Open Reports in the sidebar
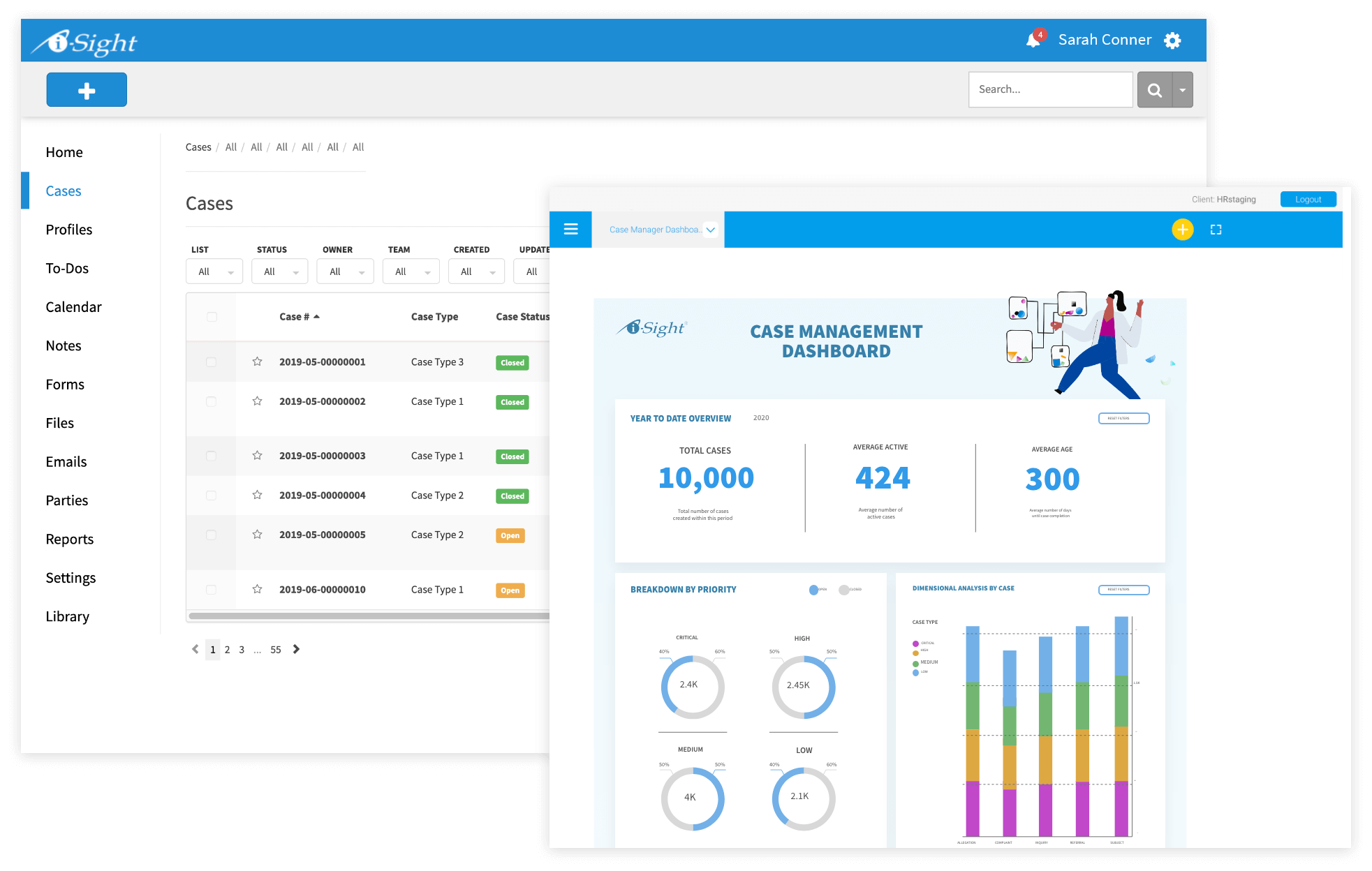The image size is (1372, 871). [x=69, y=539]
